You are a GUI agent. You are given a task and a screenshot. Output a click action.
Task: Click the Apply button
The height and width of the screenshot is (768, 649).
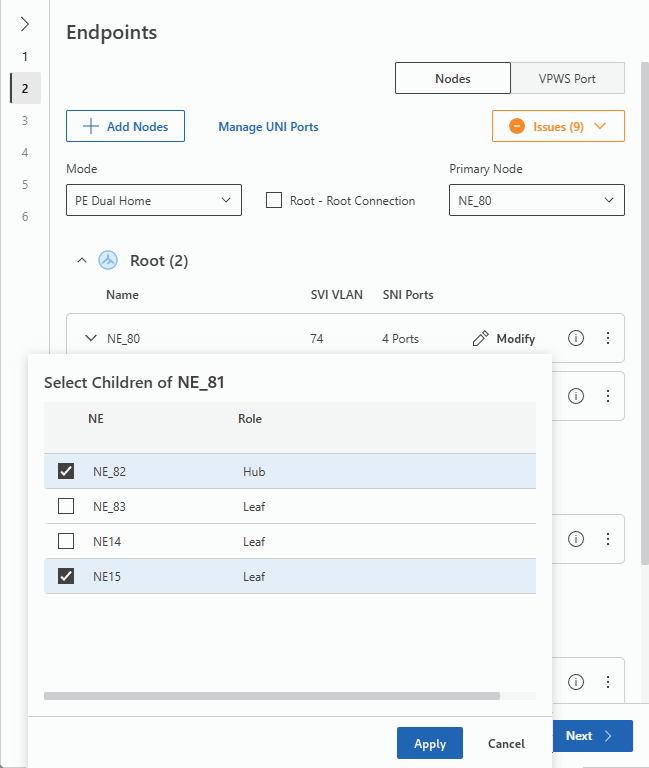(430, 744)
